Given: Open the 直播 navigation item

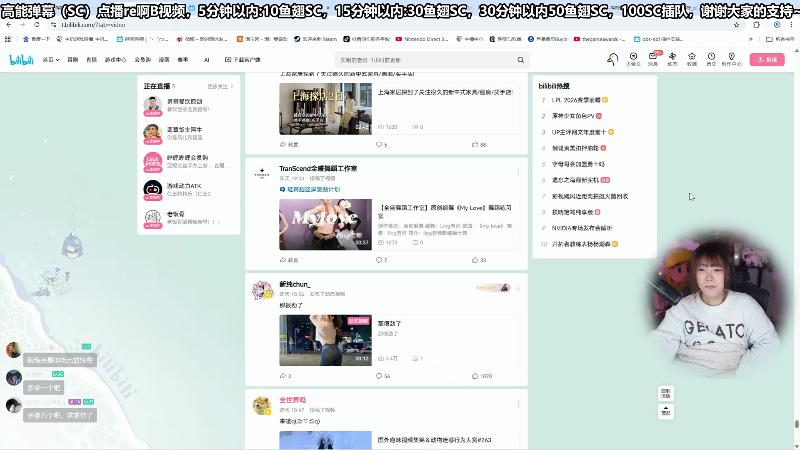Looking at the screenshot, I should (x=92, y=60).
